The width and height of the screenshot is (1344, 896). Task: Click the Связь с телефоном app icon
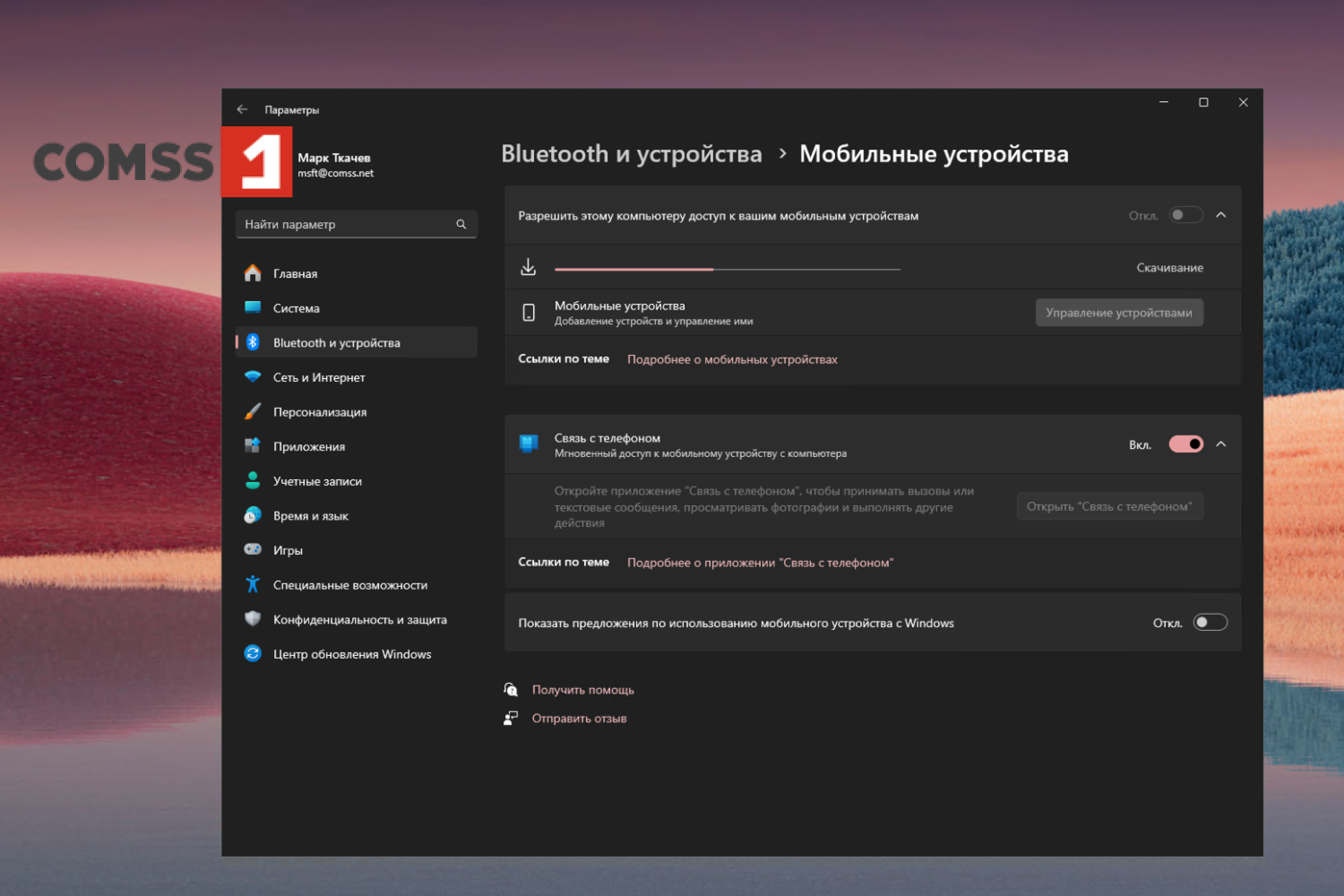[x=529, y=444]
